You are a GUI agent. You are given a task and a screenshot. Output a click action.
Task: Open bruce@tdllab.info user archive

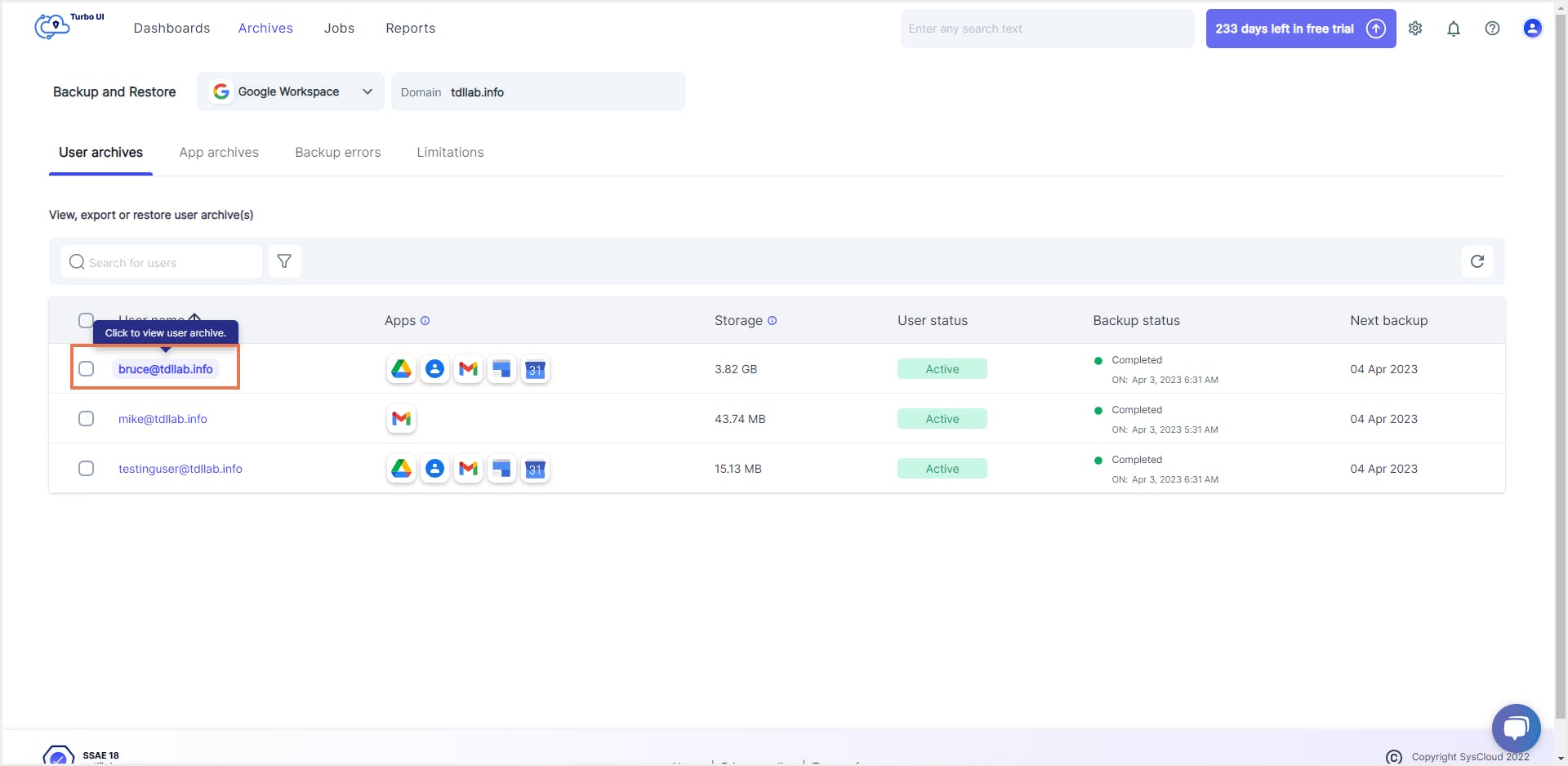(x=166, y=369)
